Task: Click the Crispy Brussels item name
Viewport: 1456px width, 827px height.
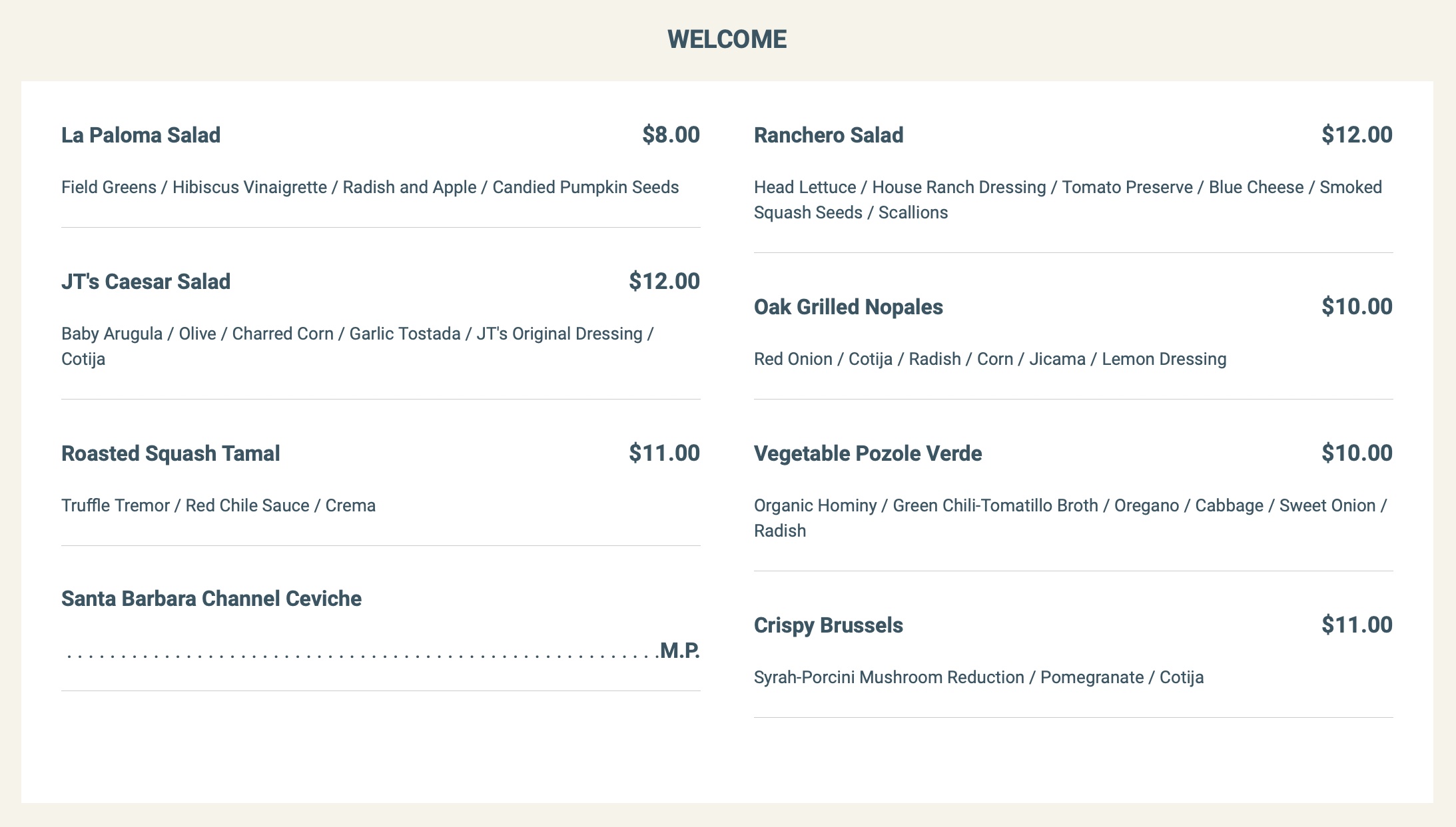Action: [x=828, y=625]
